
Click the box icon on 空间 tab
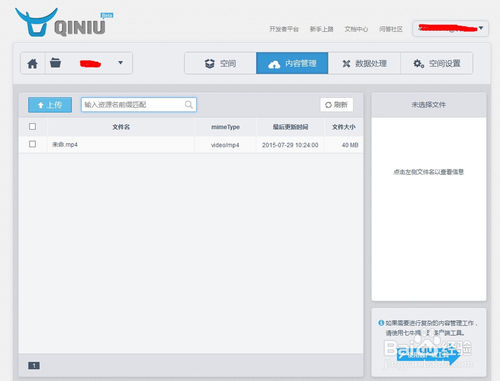[x=210, y=63]
